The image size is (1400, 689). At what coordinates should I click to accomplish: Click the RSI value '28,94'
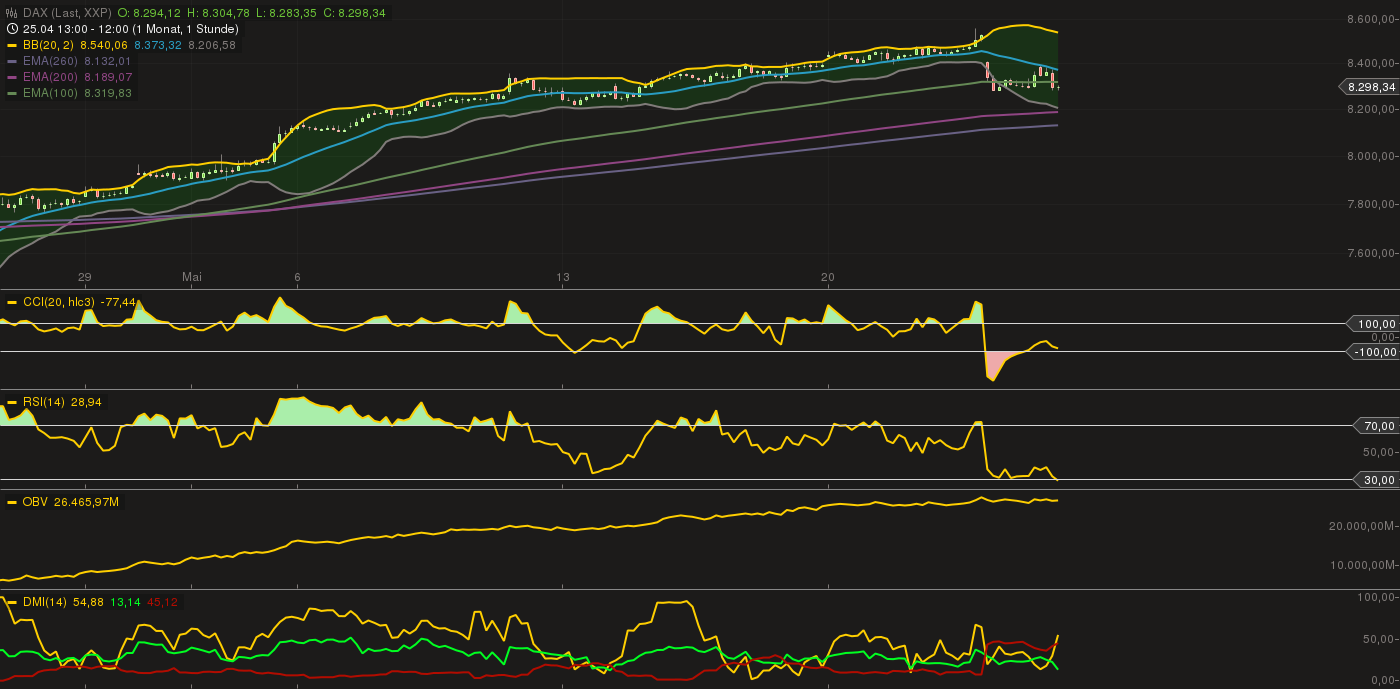pyautogui.click(x=85, y=402)
